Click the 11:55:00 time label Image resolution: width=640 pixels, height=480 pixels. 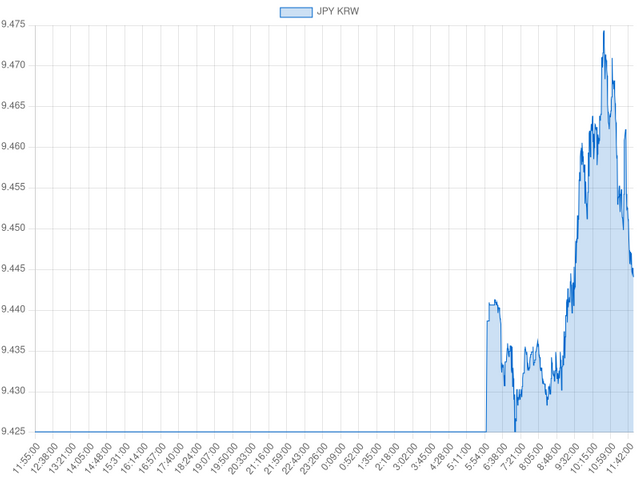(26, 459)
